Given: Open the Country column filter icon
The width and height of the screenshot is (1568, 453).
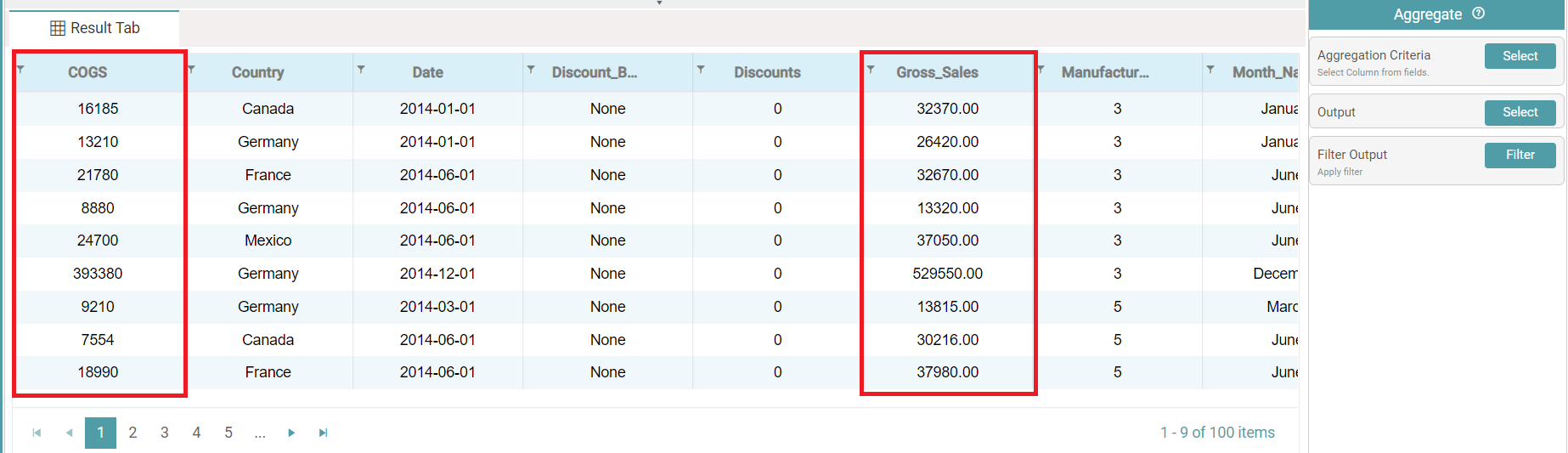Looking at the screenshot, I should pos(191,70).
